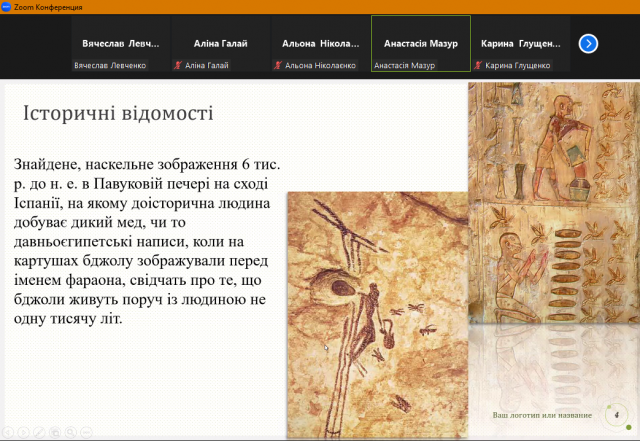The image size is (640, 441).
Task: Select Вячеслав Левченко participant tile
Action: click(120, 44)
